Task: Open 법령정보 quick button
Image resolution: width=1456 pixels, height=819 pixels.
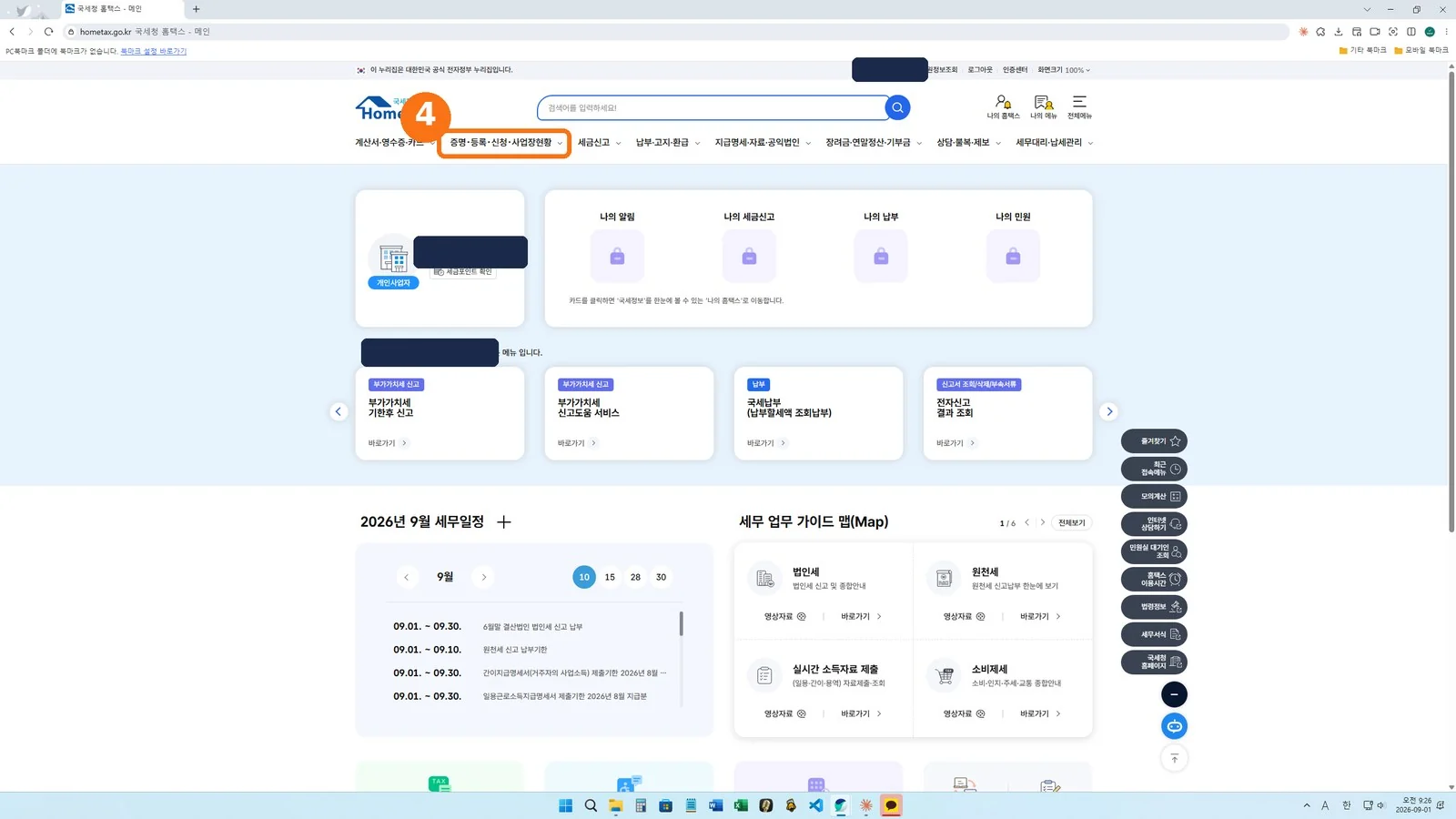Action: tap(1154, 607)
